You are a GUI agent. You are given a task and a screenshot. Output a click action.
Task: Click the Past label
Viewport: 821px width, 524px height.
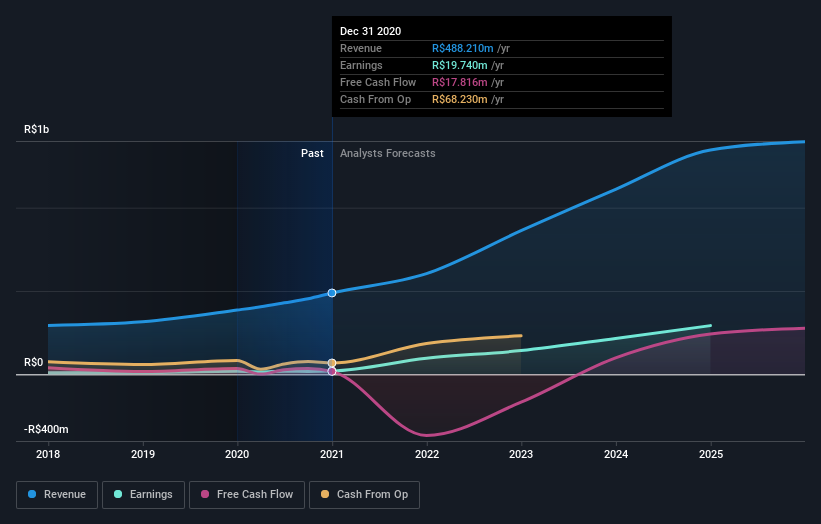(312, 153)
